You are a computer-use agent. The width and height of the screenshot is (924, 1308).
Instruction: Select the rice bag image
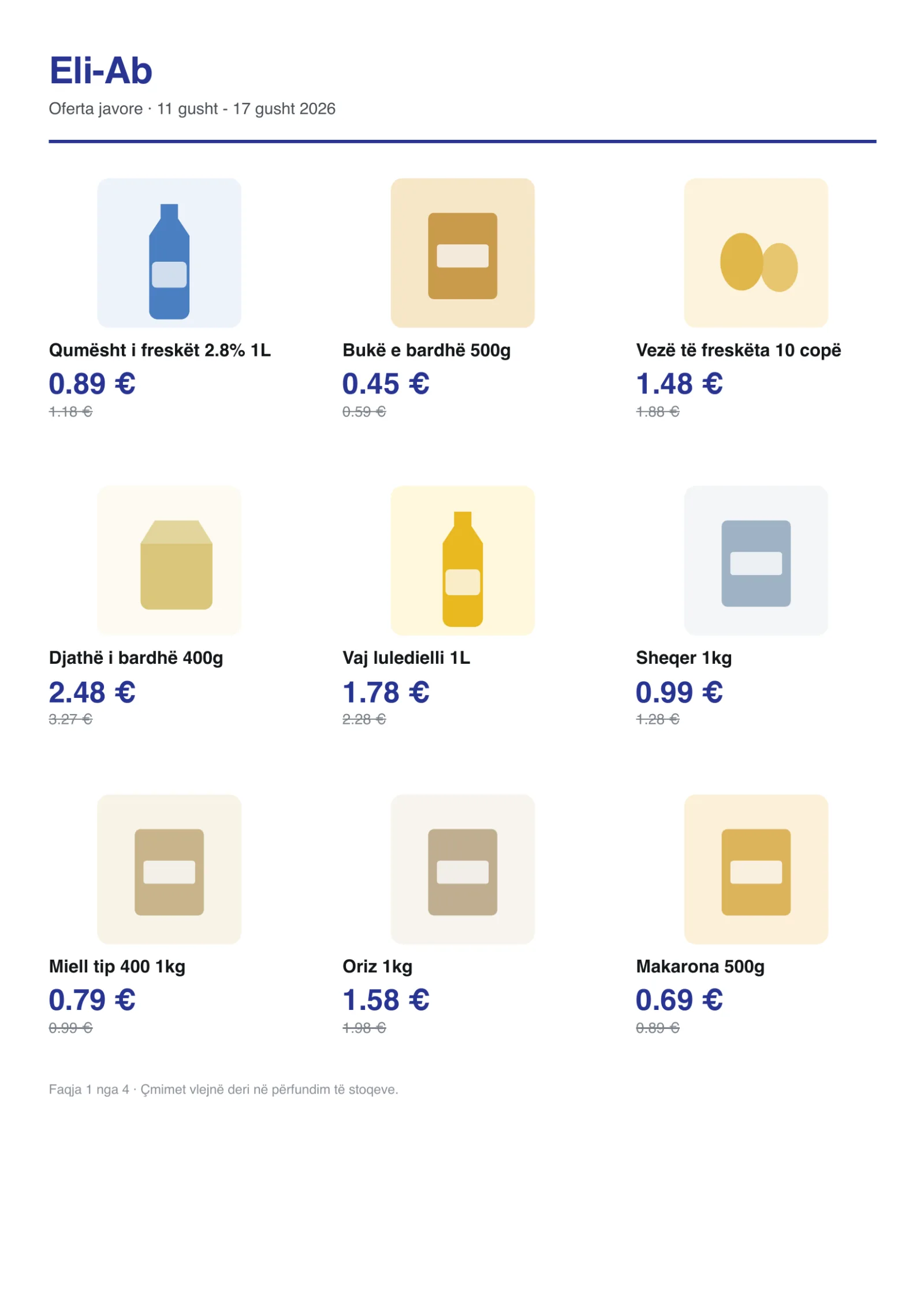(x=462, y=869)
